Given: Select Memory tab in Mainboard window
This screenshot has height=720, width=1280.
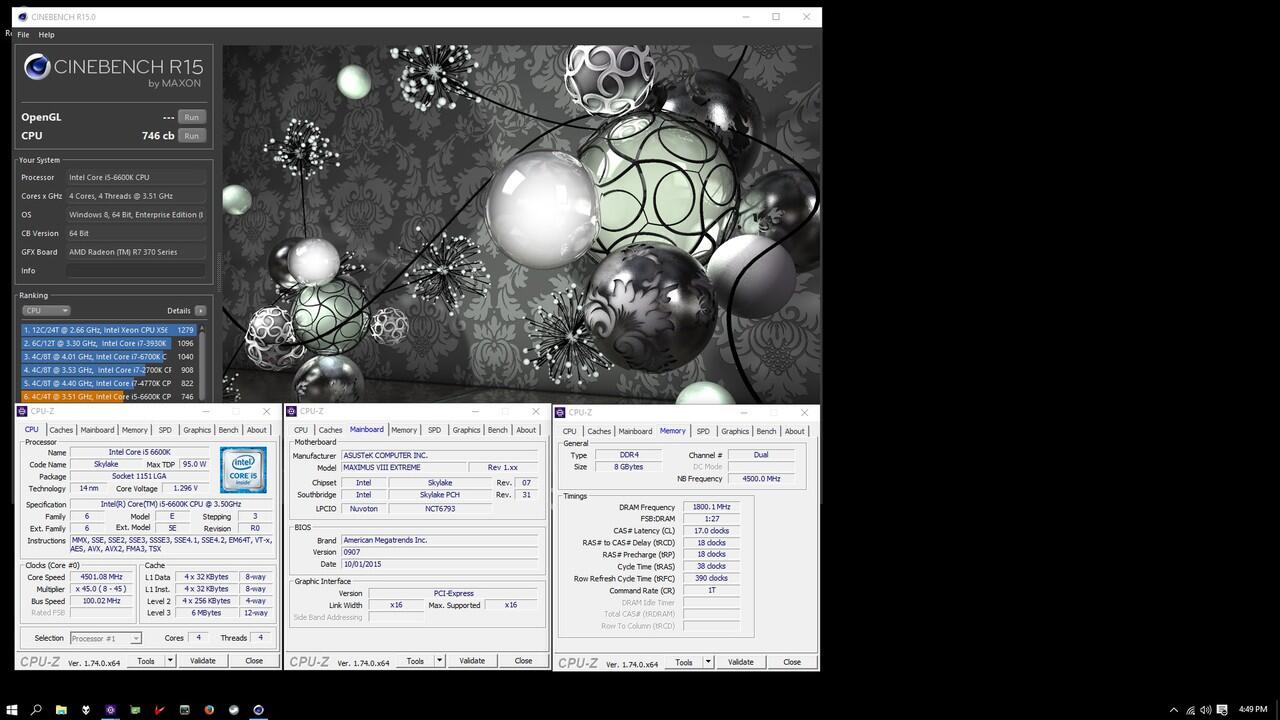Looking at the screenshot, I should pyautogui.click(x=404, y=430).
